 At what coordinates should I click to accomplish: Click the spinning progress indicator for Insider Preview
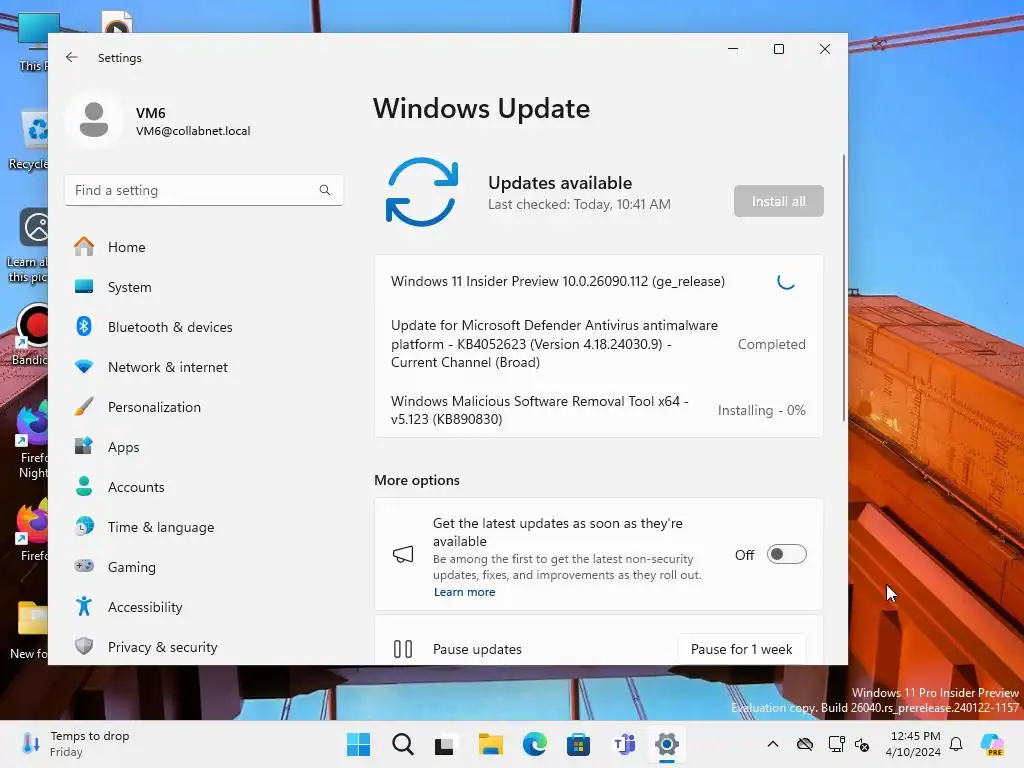pyautogui.click(x=786, y=281)
